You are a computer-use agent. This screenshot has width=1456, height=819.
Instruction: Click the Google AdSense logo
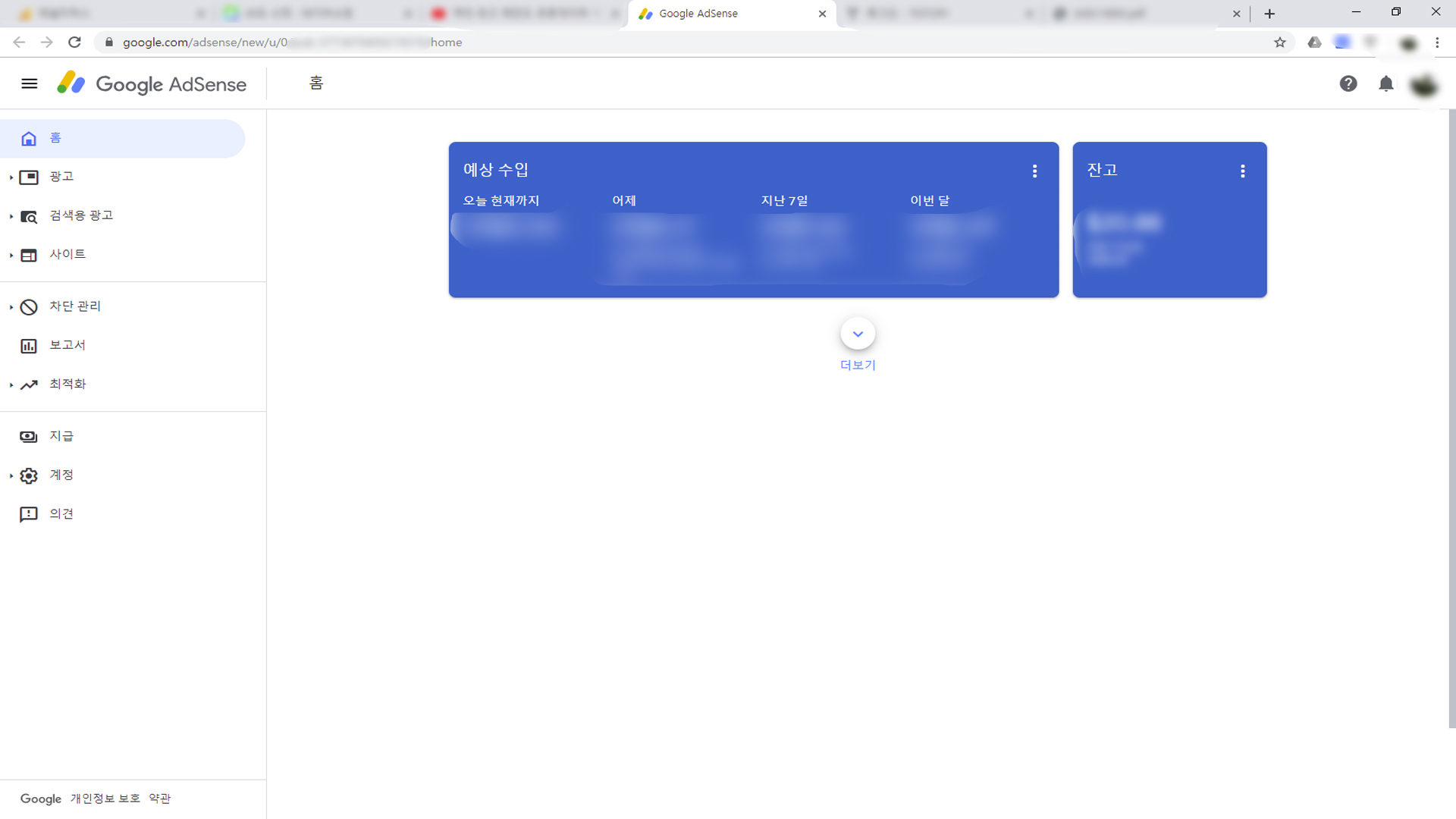click(x=152, y=83)
